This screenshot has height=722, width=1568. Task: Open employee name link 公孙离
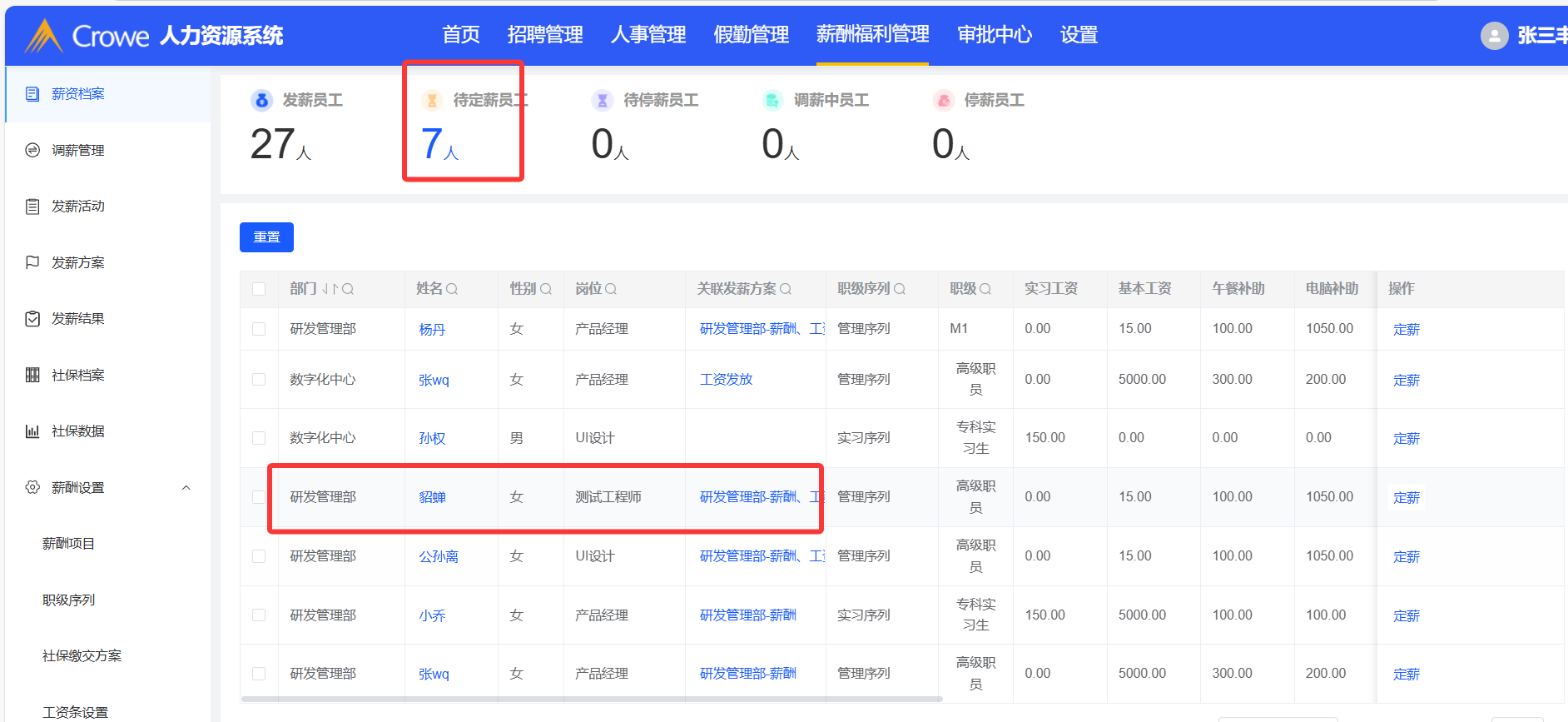click(x=439, y=556)
